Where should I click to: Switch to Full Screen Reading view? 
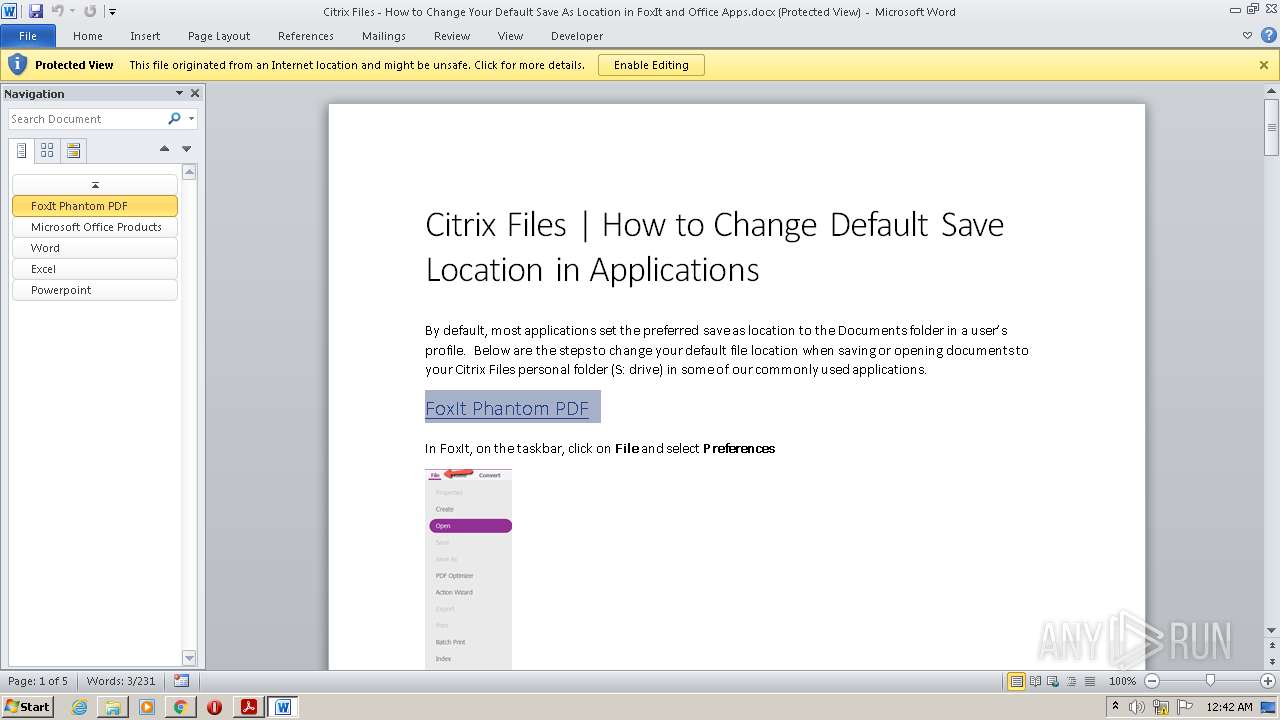[x=1035, y=681]
